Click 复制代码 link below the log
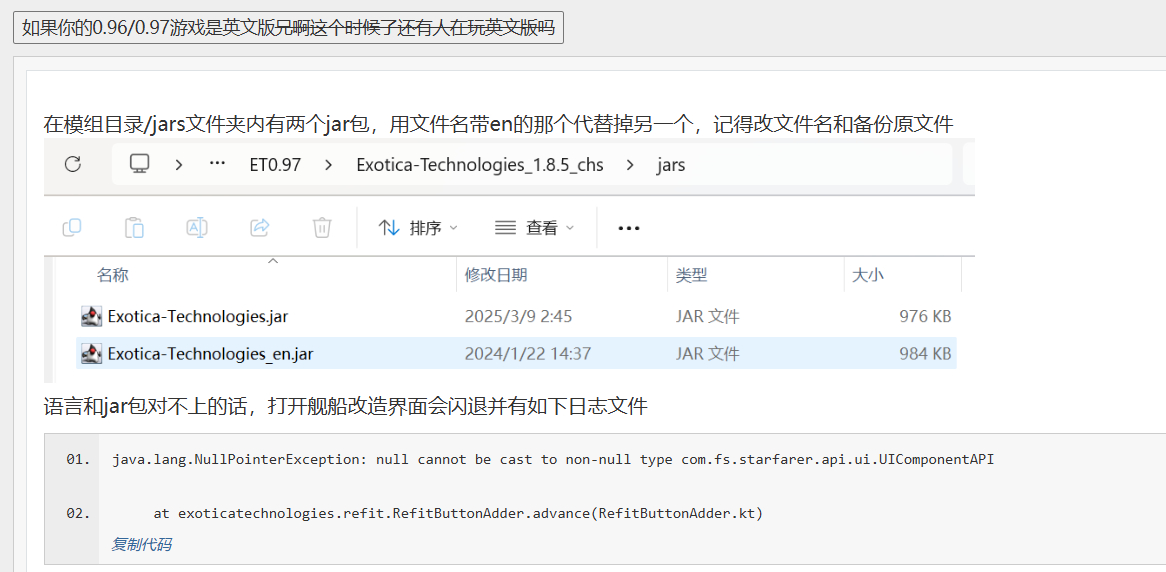This screenshot has width=1166, height=572. 141,545
